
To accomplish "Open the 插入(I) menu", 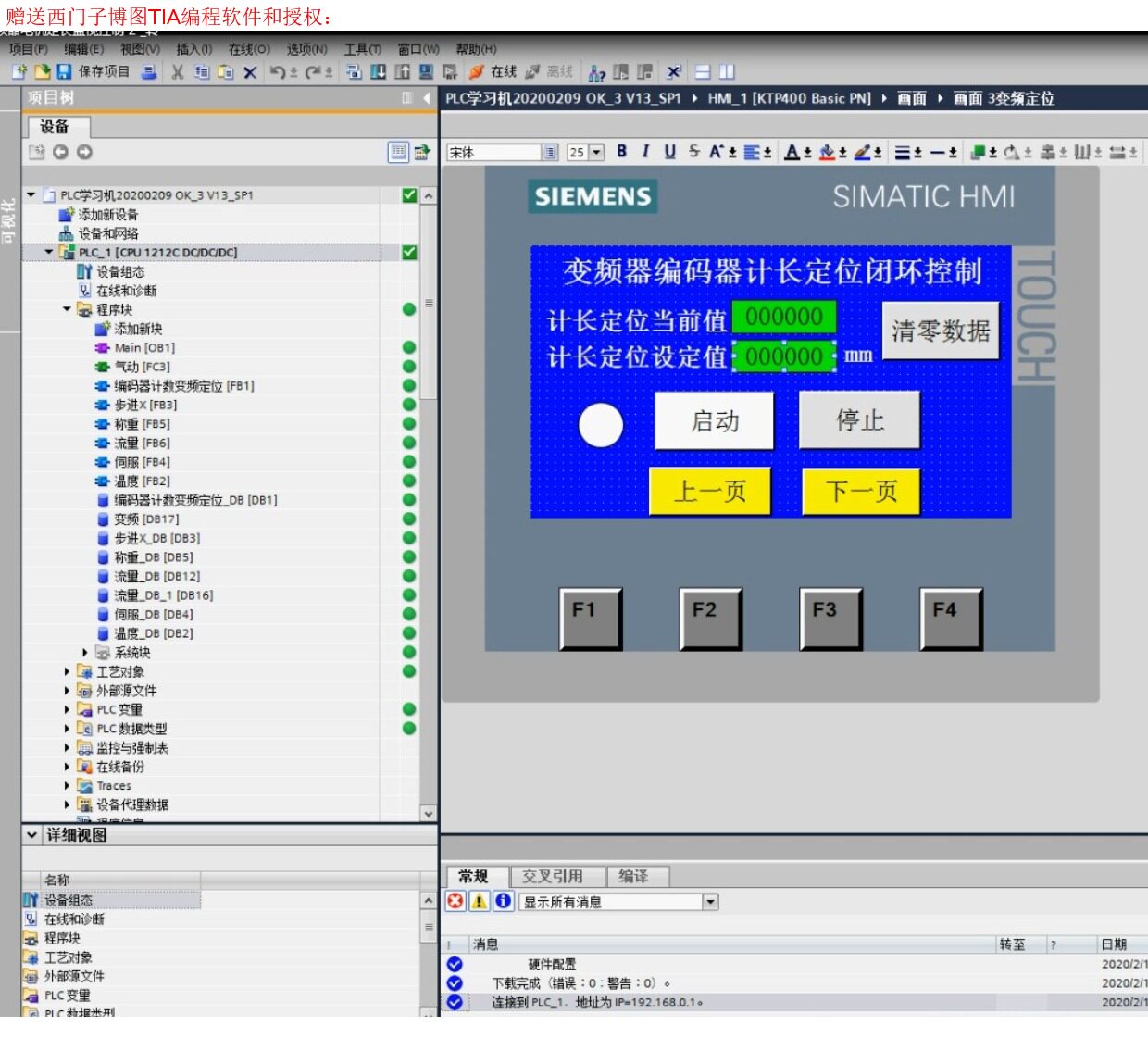I will (x=194, y=49).
